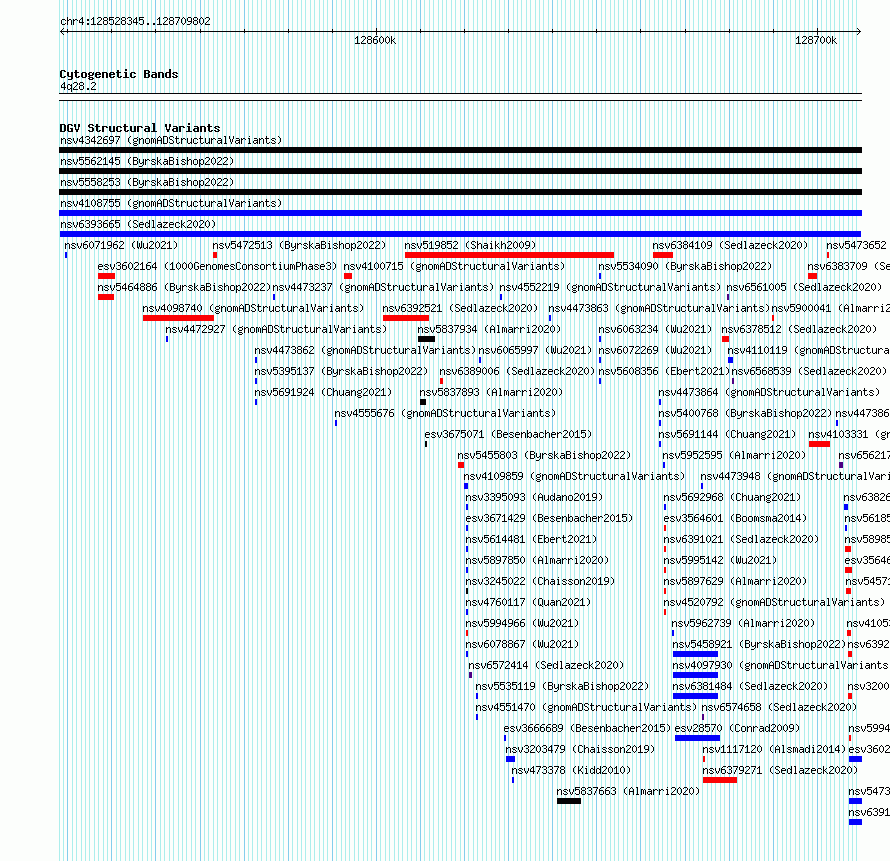Viewport: 890px width, 861px height.
Task: Open the nsv4473863 gnomADStructuralVariants variant
Action: coord(659,308)
